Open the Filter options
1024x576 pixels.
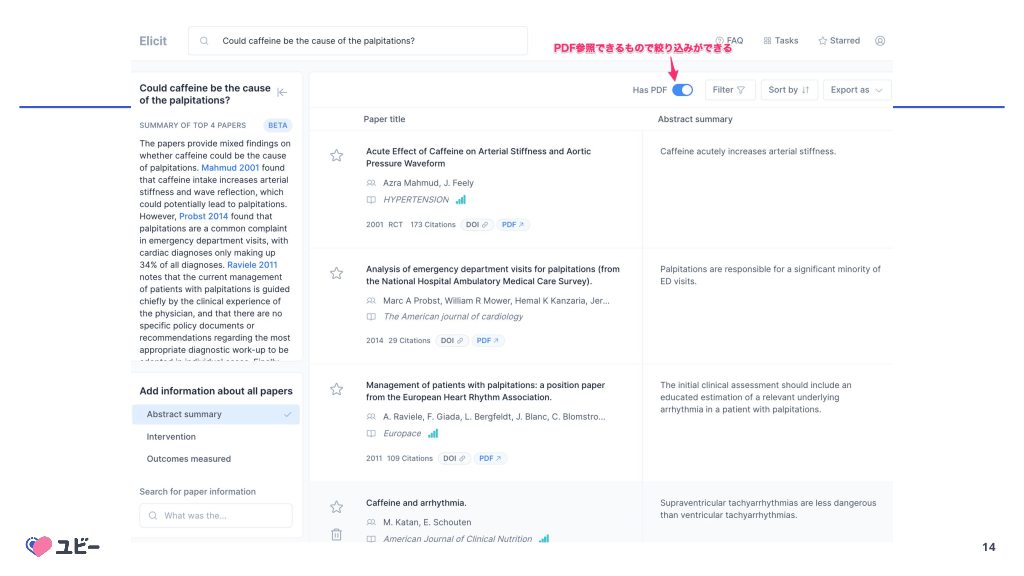click(730, 90)
